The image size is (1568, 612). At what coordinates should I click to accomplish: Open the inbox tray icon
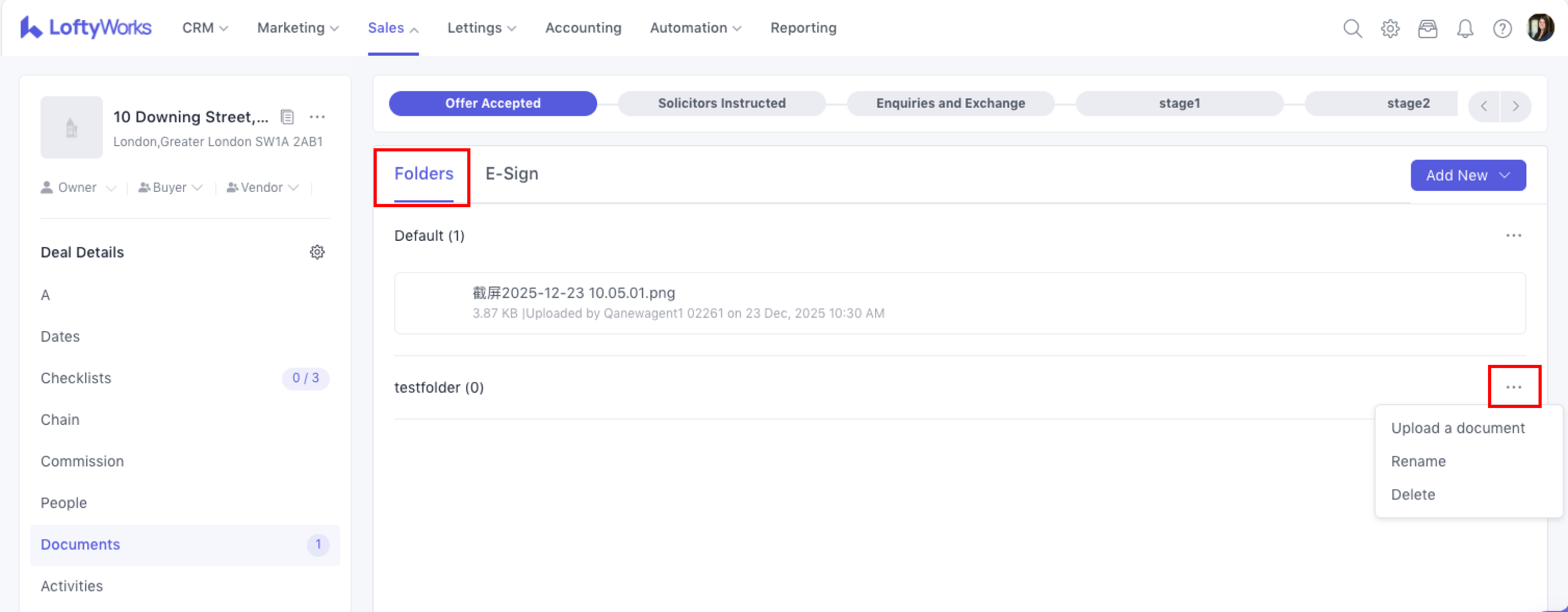point(1427,28)
